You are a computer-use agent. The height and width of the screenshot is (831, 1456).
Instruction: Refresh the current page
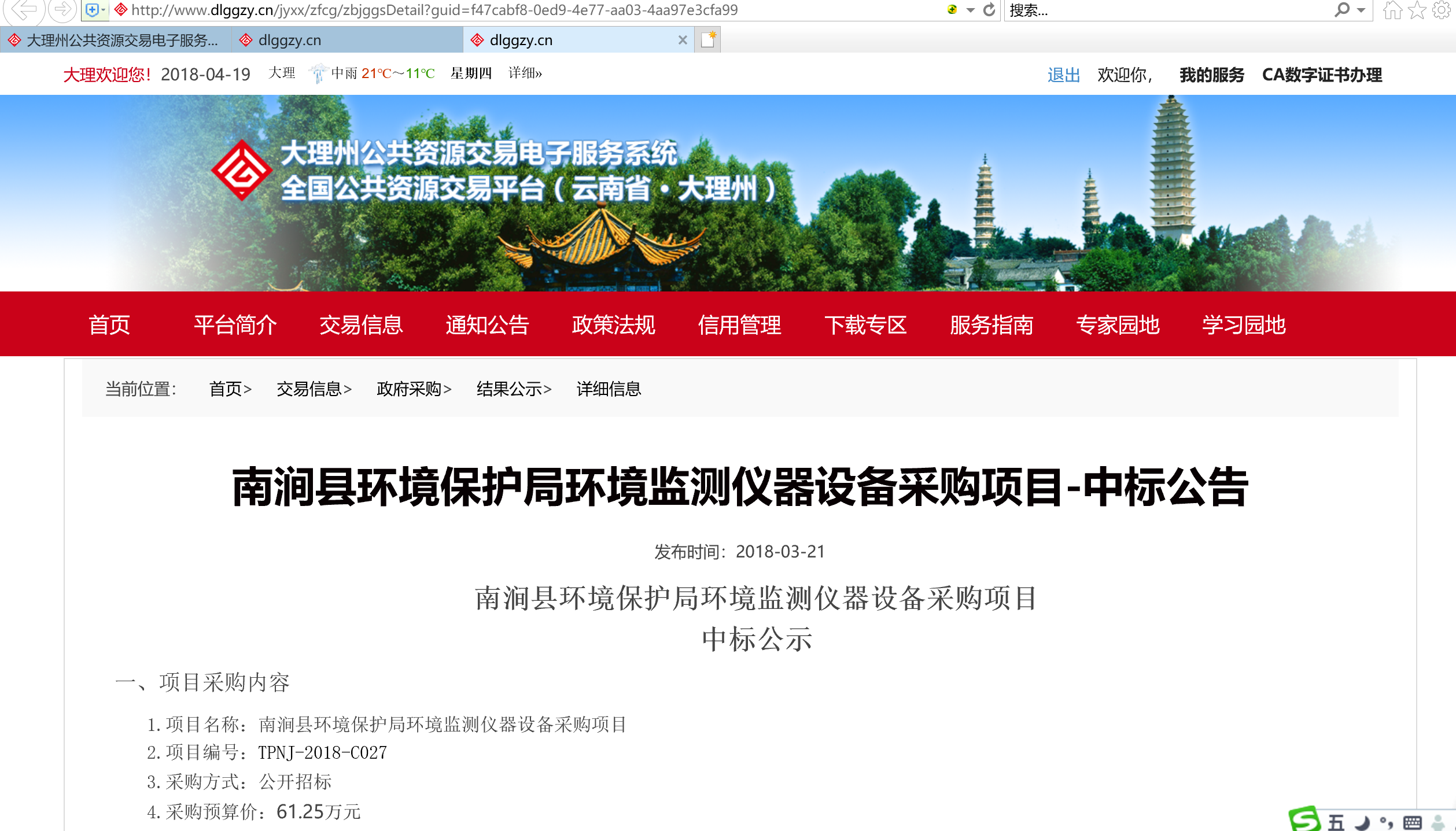tap(990, 10)
